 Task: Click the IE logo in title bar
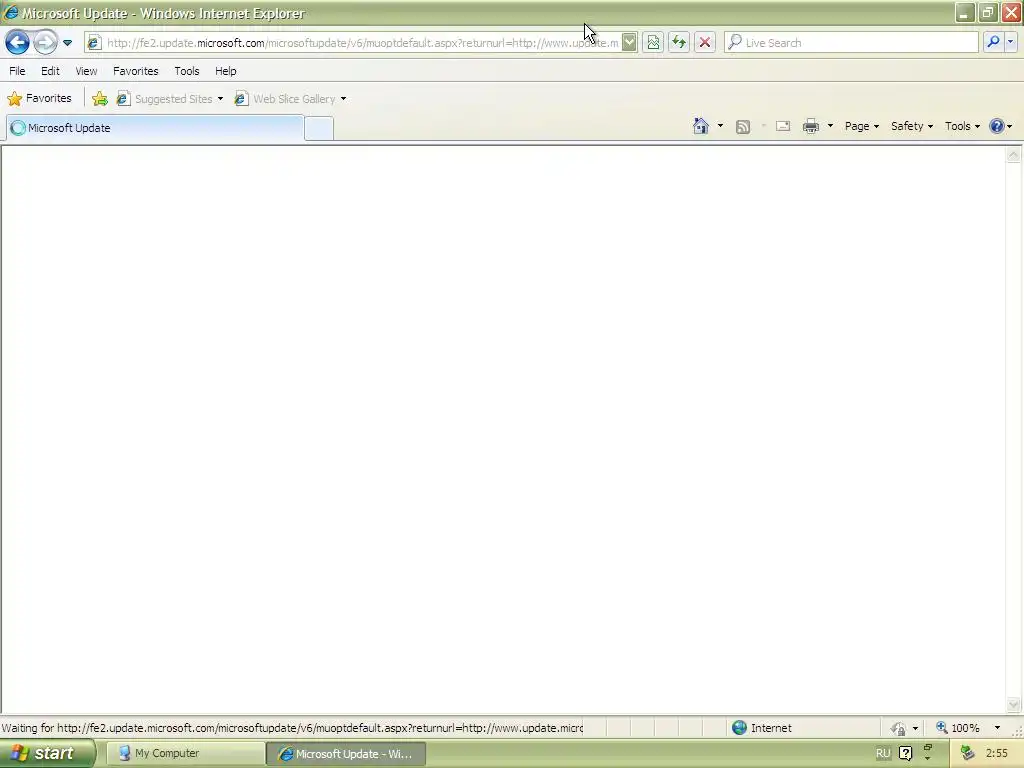pyautogui.click(x=11, y=12)
